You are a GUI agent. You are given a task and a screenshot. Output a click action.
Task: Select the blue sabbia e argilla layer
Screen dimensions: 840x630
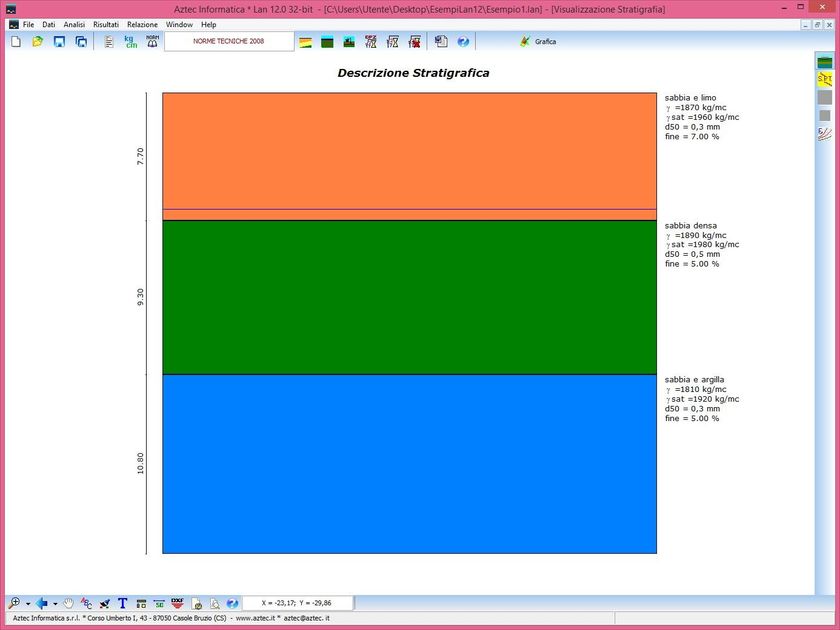coord(409,464)
